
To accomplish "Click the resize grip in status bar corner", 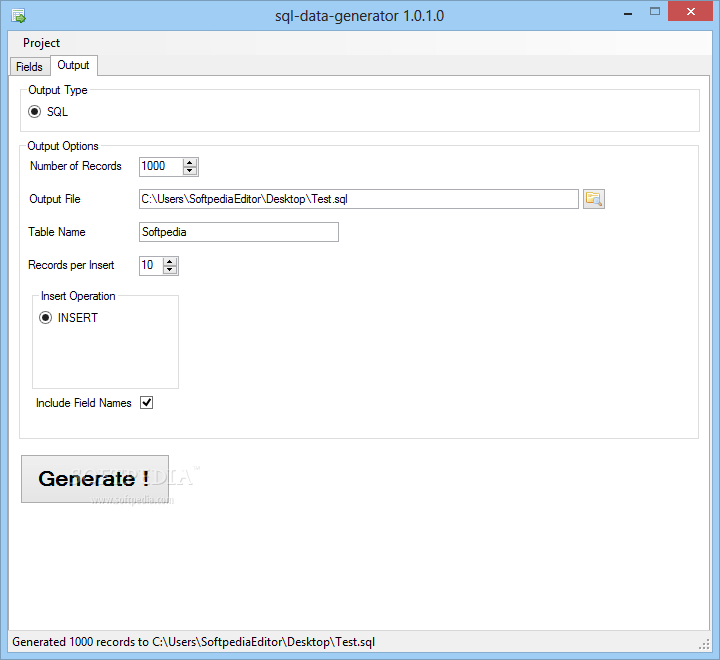I will 703,644.
